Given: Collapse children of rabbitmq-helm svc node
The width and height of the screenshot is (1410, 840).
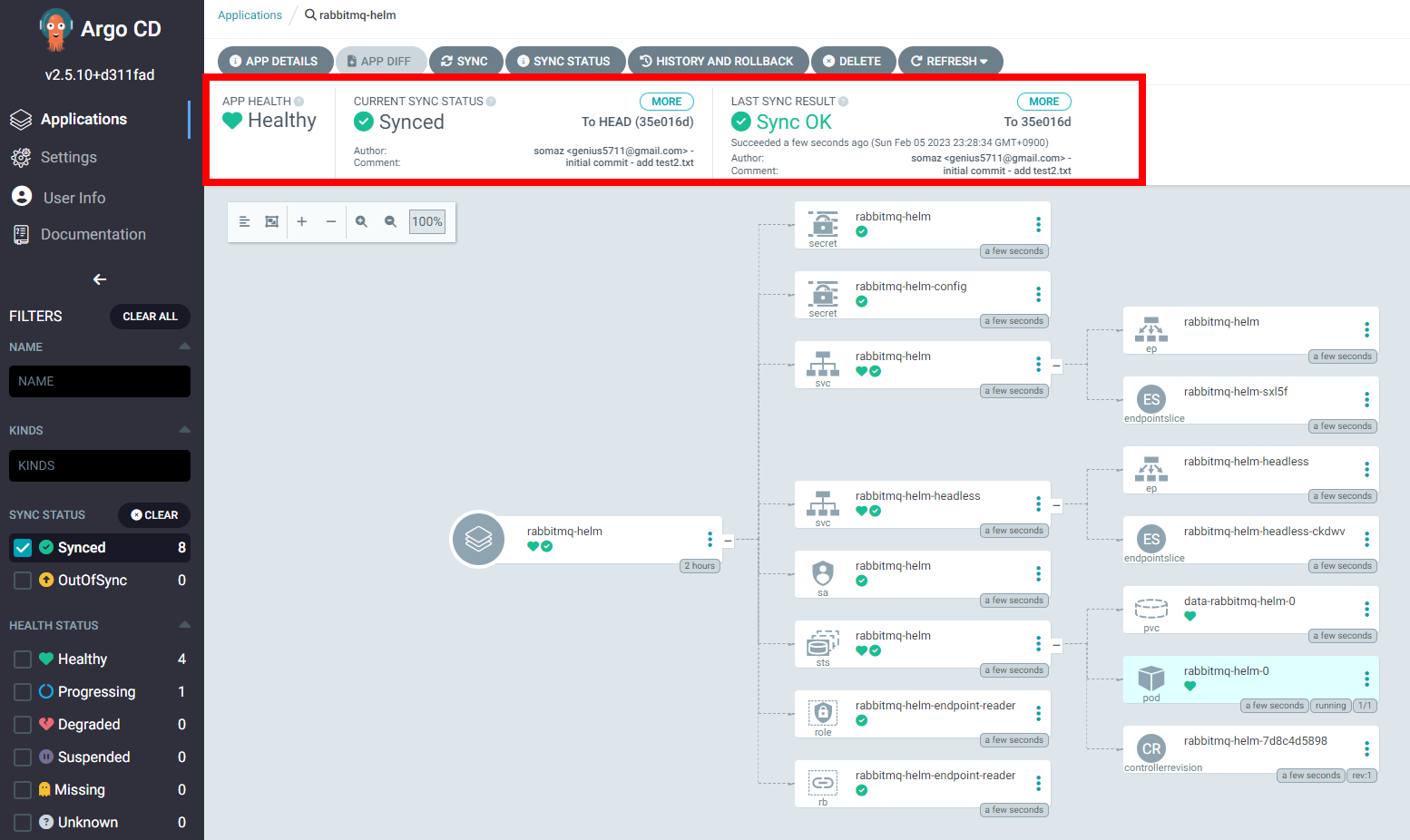Looking at the screenshot, I should [1056, 366].
